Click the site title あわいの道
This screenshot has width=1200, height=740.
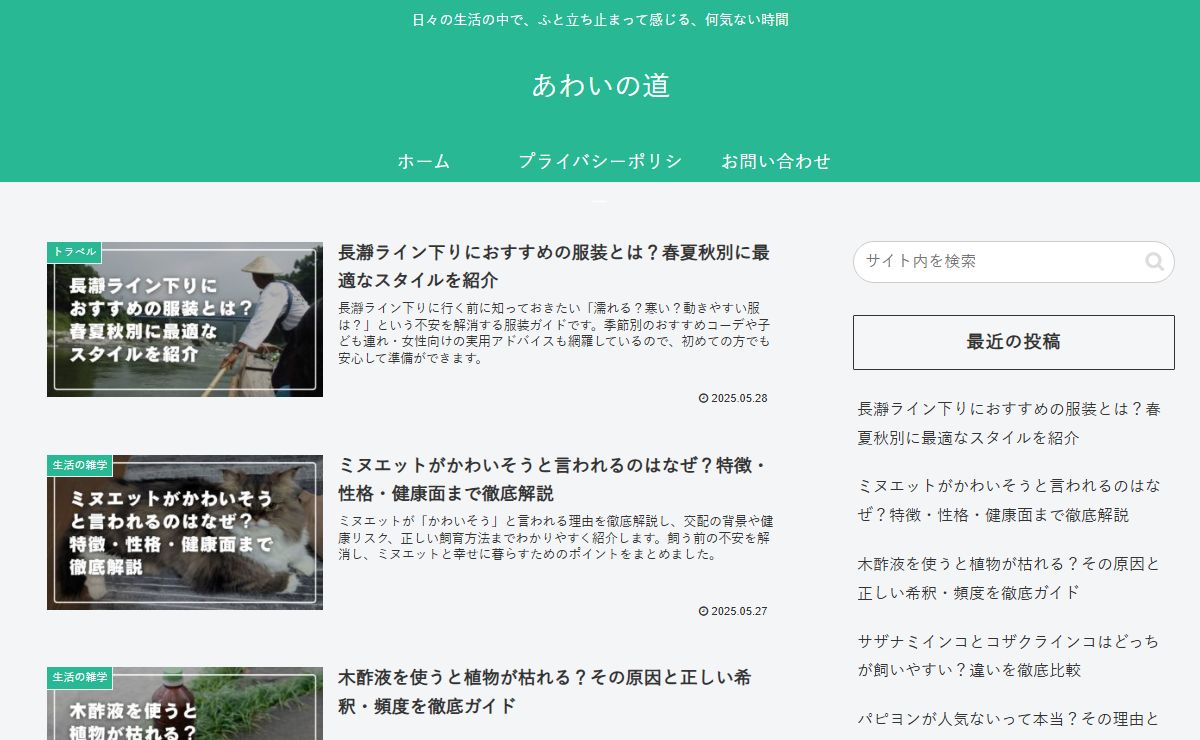coord(600,85)
